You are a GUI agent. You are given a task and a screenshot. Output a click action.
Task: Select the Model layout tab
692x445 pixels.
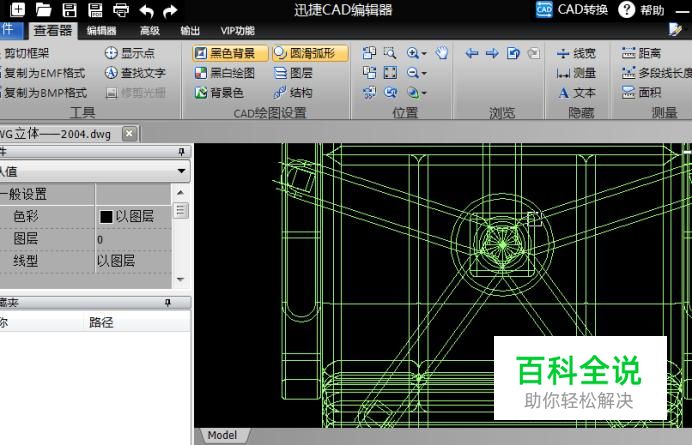222,435
